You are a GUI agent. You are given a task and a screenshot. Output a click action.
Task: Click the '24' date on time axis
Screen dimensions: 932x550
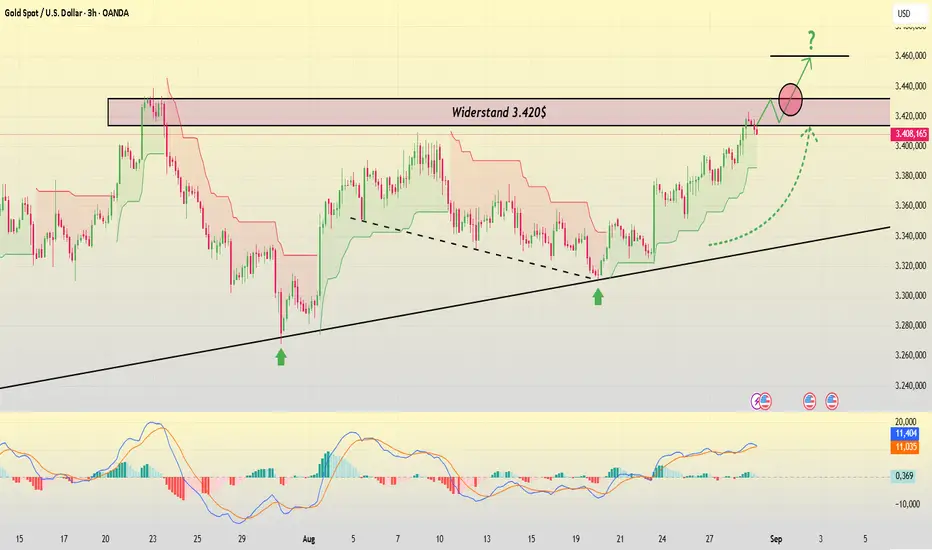click(662, 539)
